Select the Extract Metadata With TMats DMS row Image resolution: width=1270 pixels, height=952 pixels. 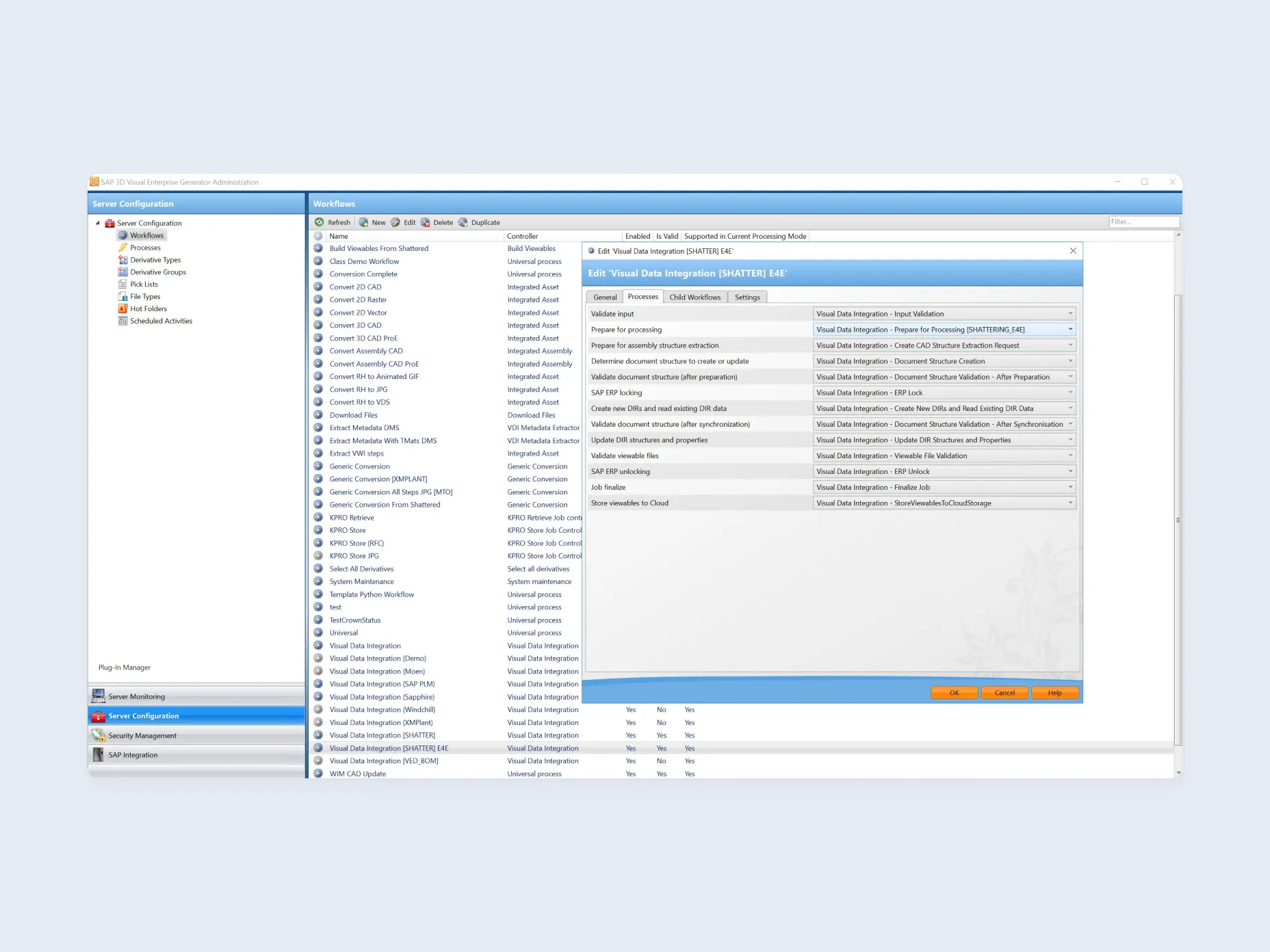(383, 440)
